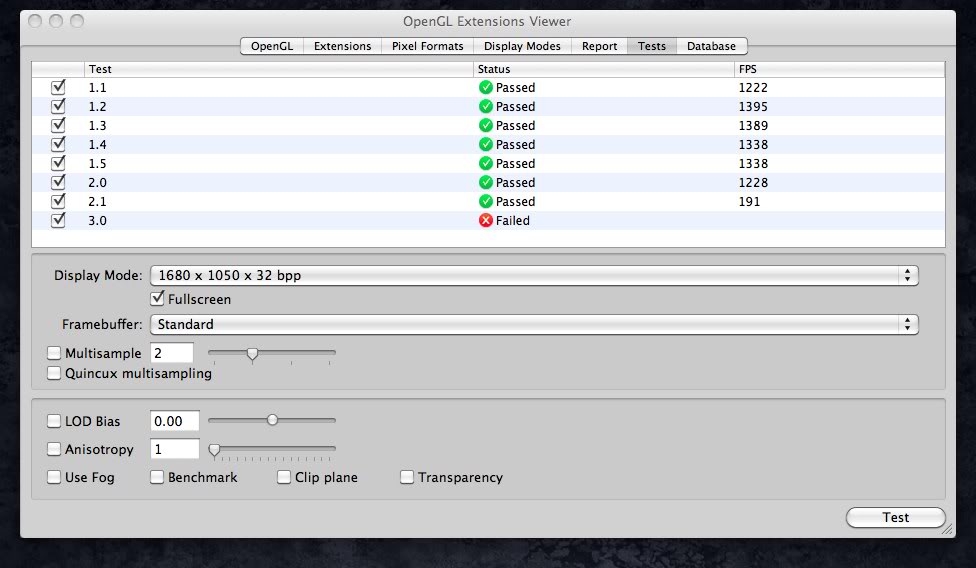Click the FPS value 1395
This screenshot has width=976, height=568.
pyautogui.click(x=753, y=106)
